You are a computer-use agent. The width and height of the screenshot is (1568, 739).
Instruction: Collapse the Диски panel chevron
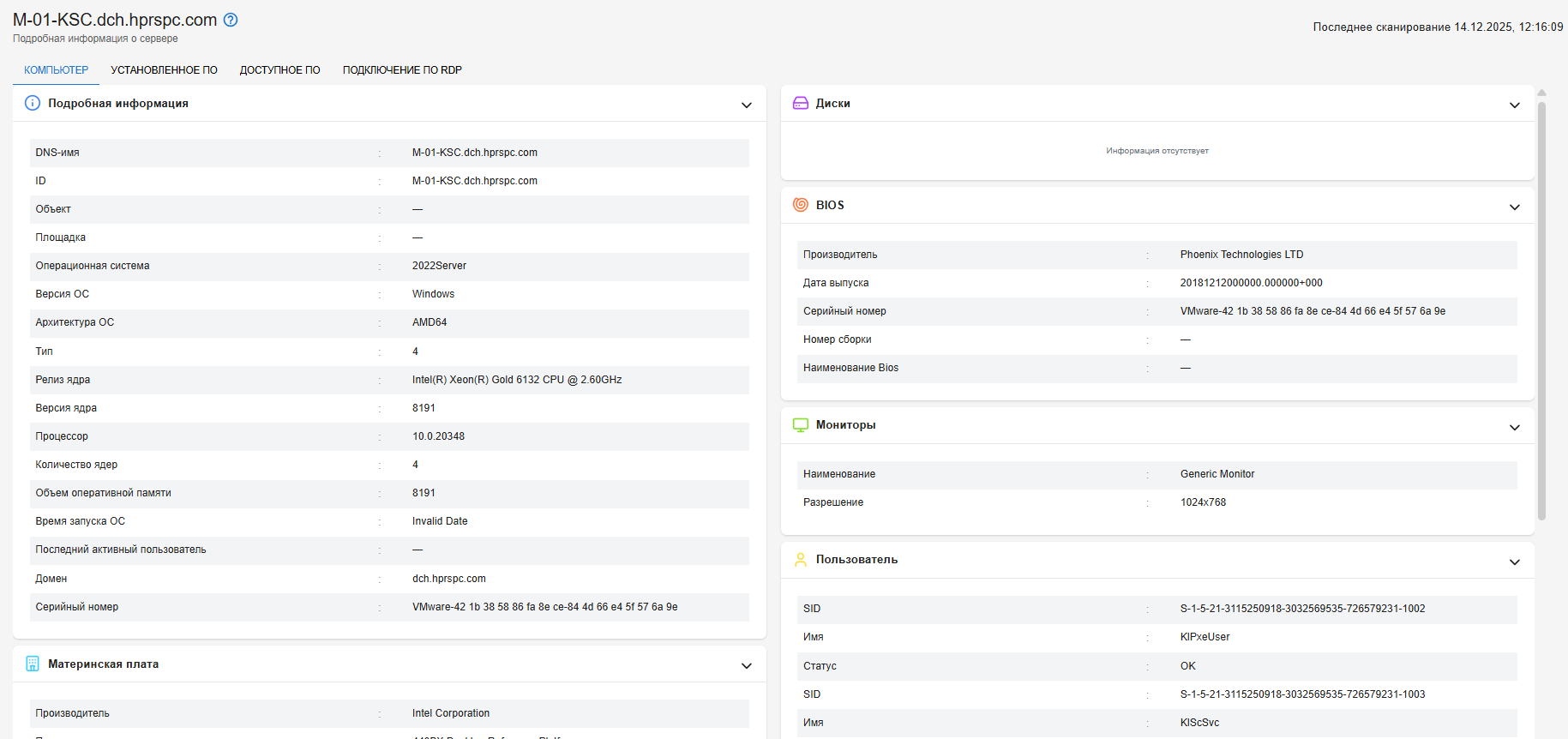click(1515, 105)
